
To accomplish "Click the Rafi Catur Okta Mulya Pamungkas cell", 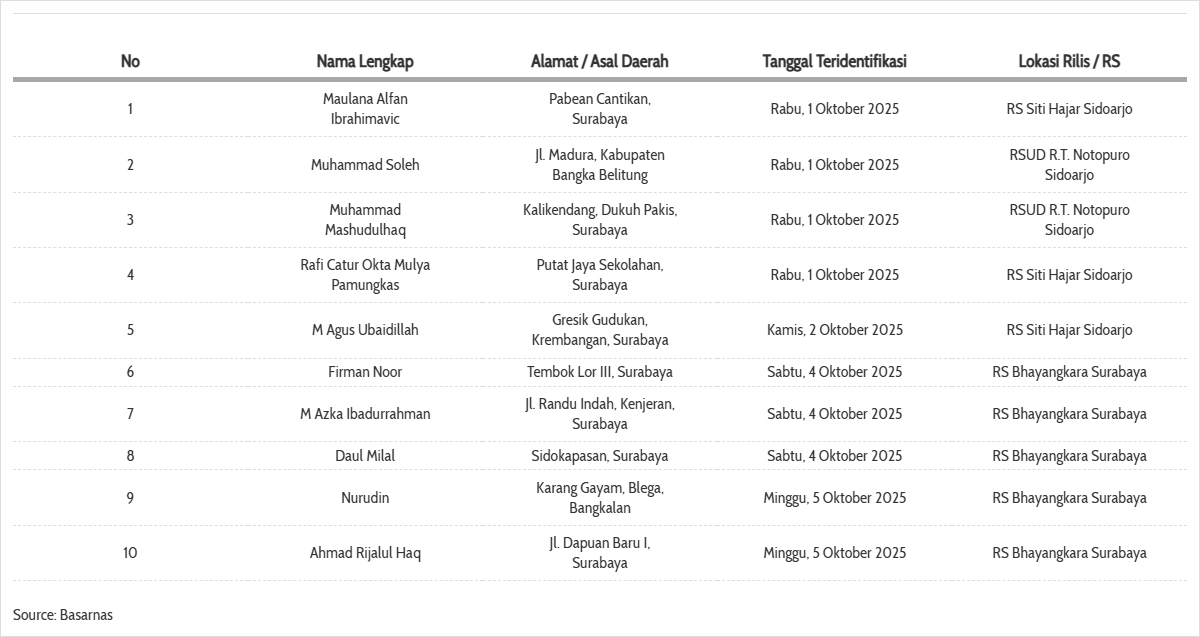I will pos(365,275).
